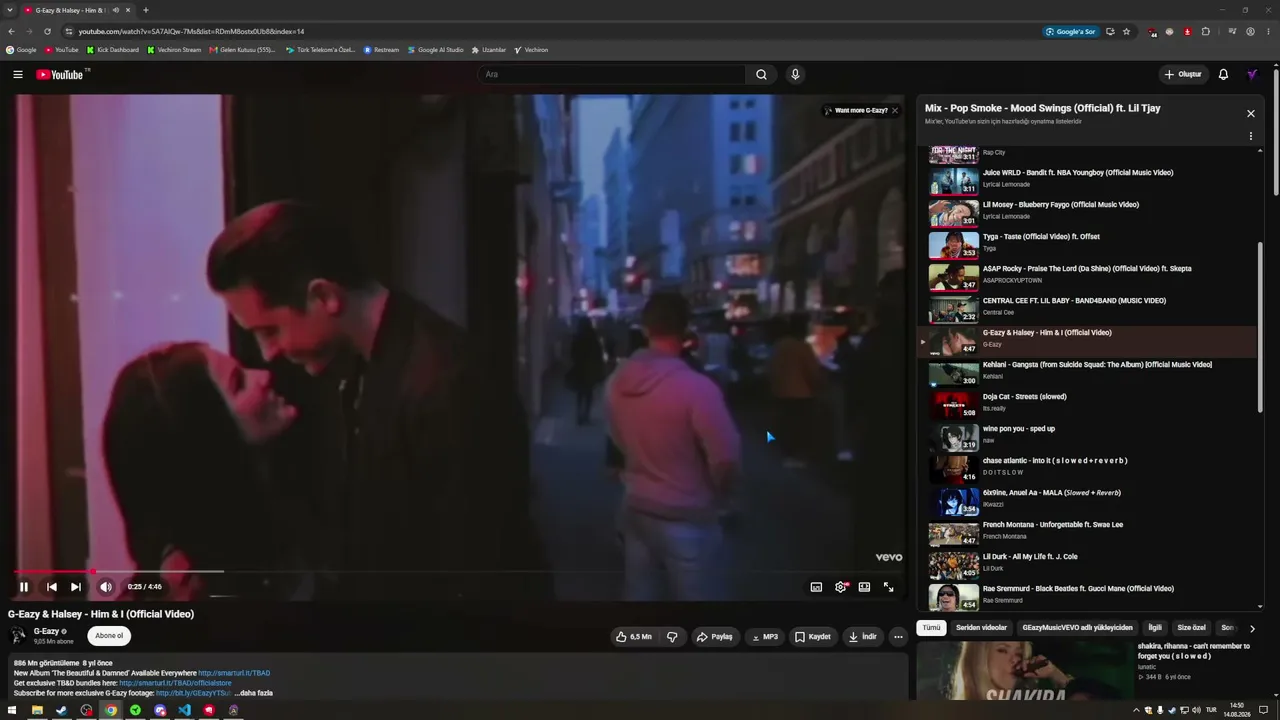Enter fullscreen mode in the player
The width and height of the screenshot is (1280, 720).
point(888,587)
